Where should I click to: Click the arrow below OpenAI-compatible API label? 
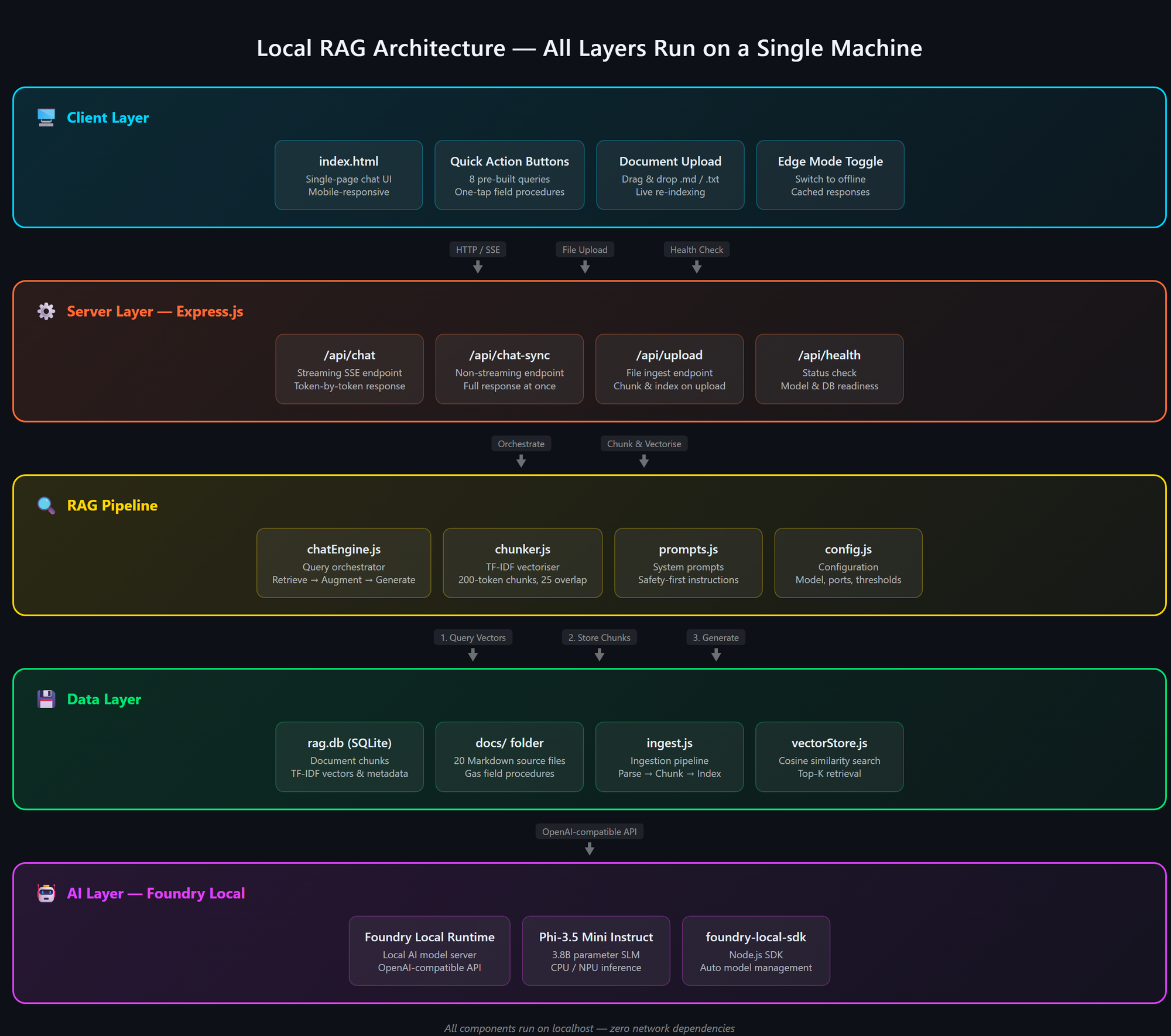point(590,849)
